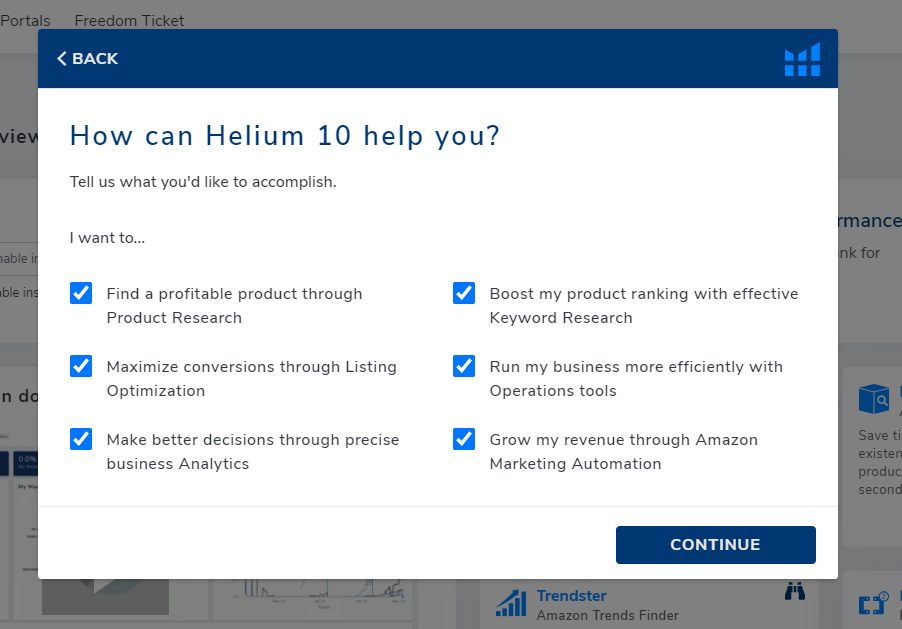
Task: Click the CONTINUE button
Action: tap(716, 544)
